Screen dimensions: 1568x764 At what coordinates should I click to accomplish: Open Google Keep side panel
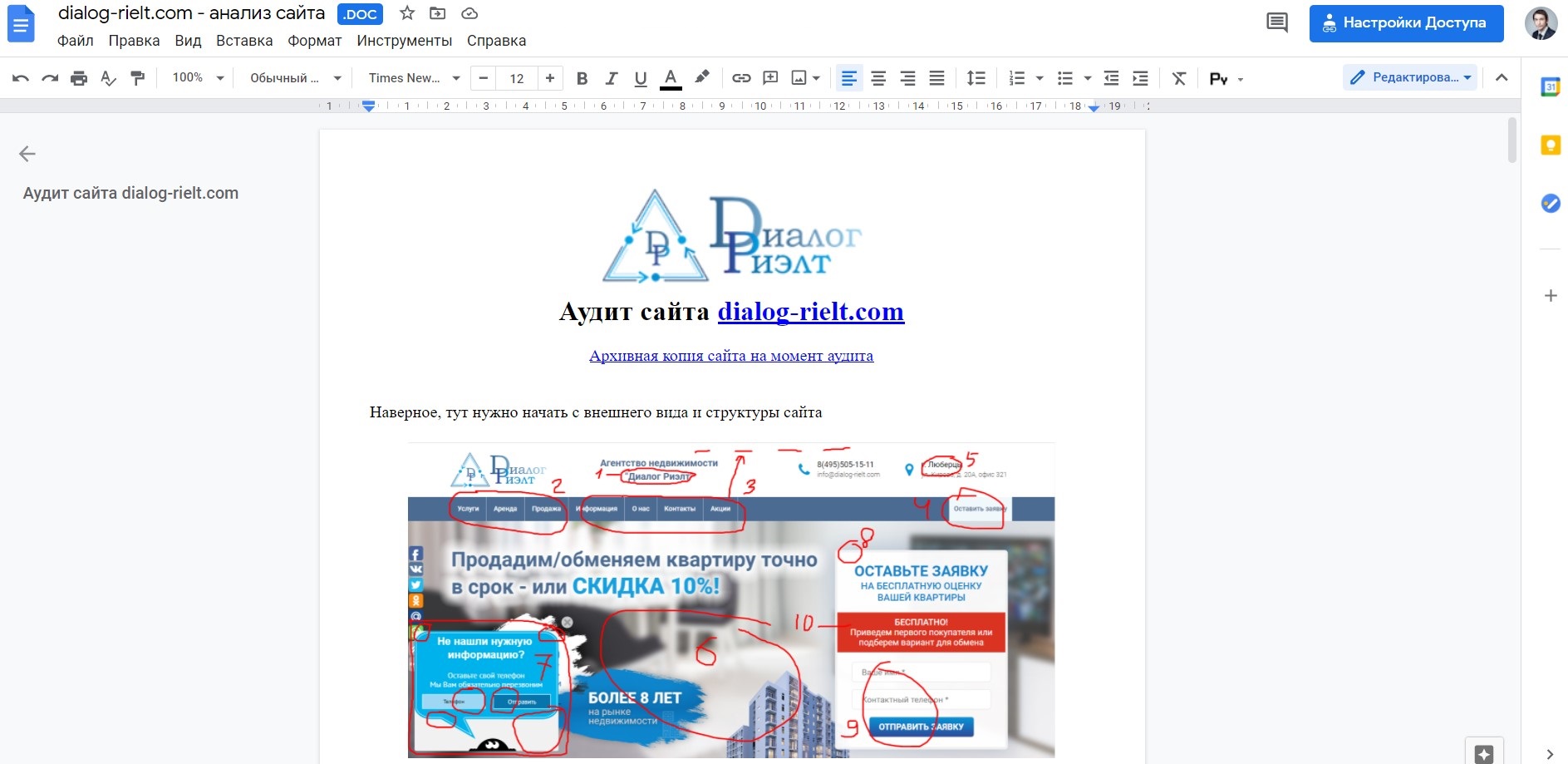(x=1551, y=145)
